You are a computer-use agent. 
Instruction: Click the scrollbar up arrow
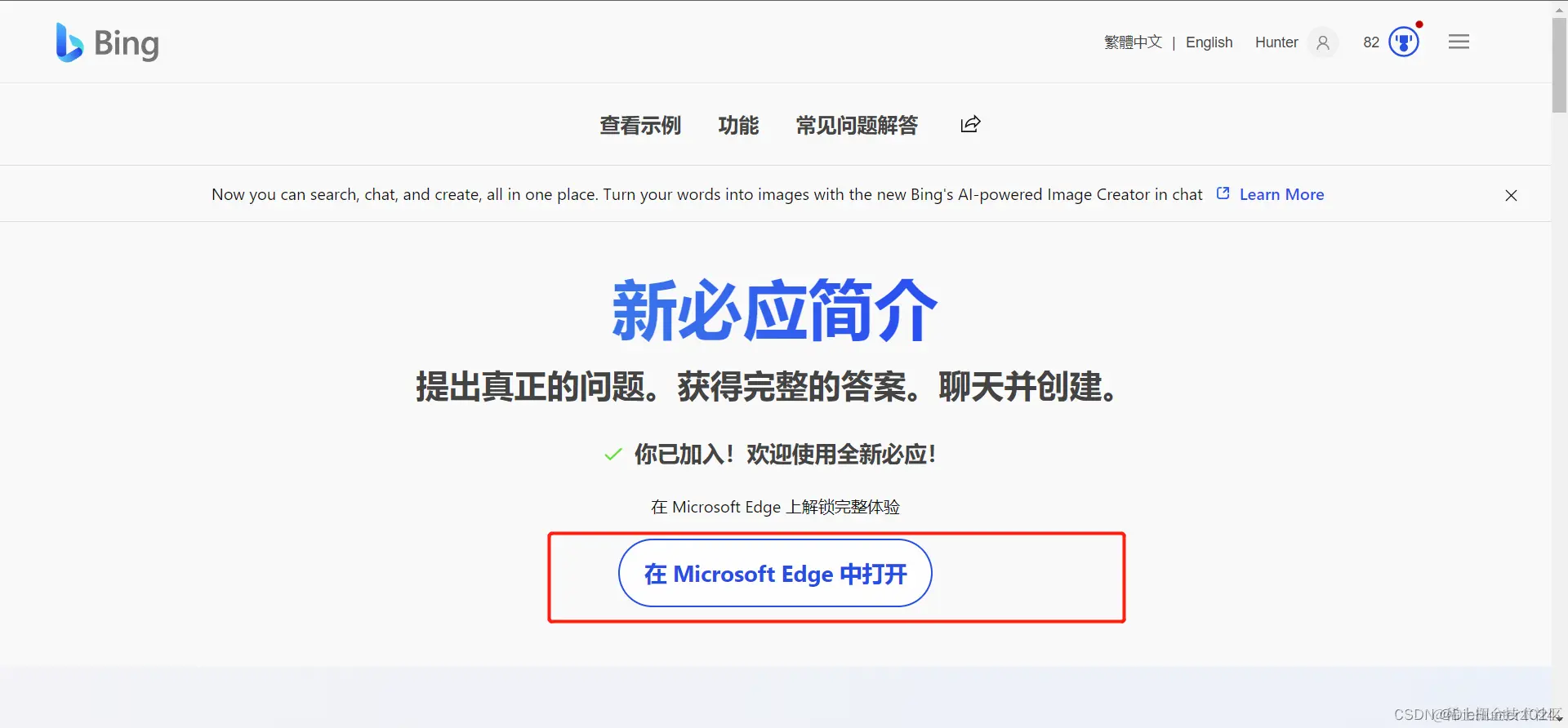point(1559,8)
